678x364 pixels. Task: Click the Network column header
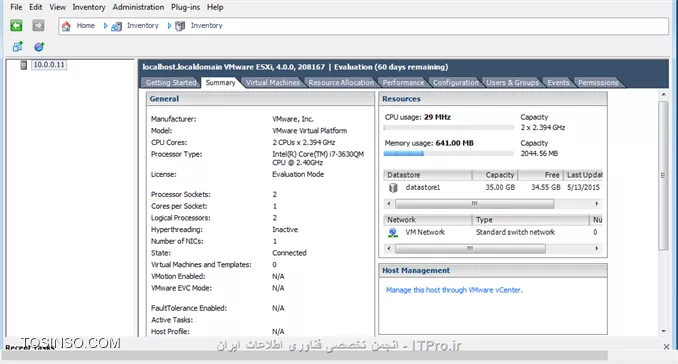click(x=427, y=220)
